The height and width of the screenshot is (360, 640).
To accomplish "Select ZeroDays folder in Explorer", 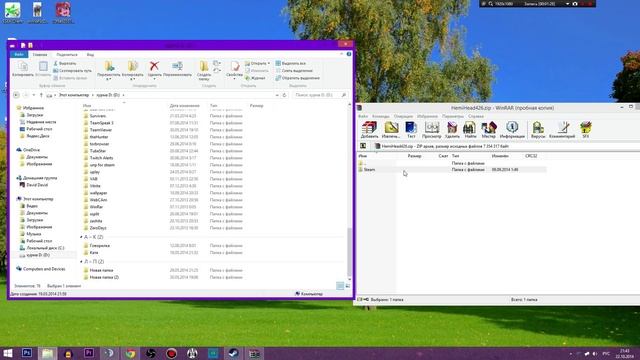I will [98, 228].
